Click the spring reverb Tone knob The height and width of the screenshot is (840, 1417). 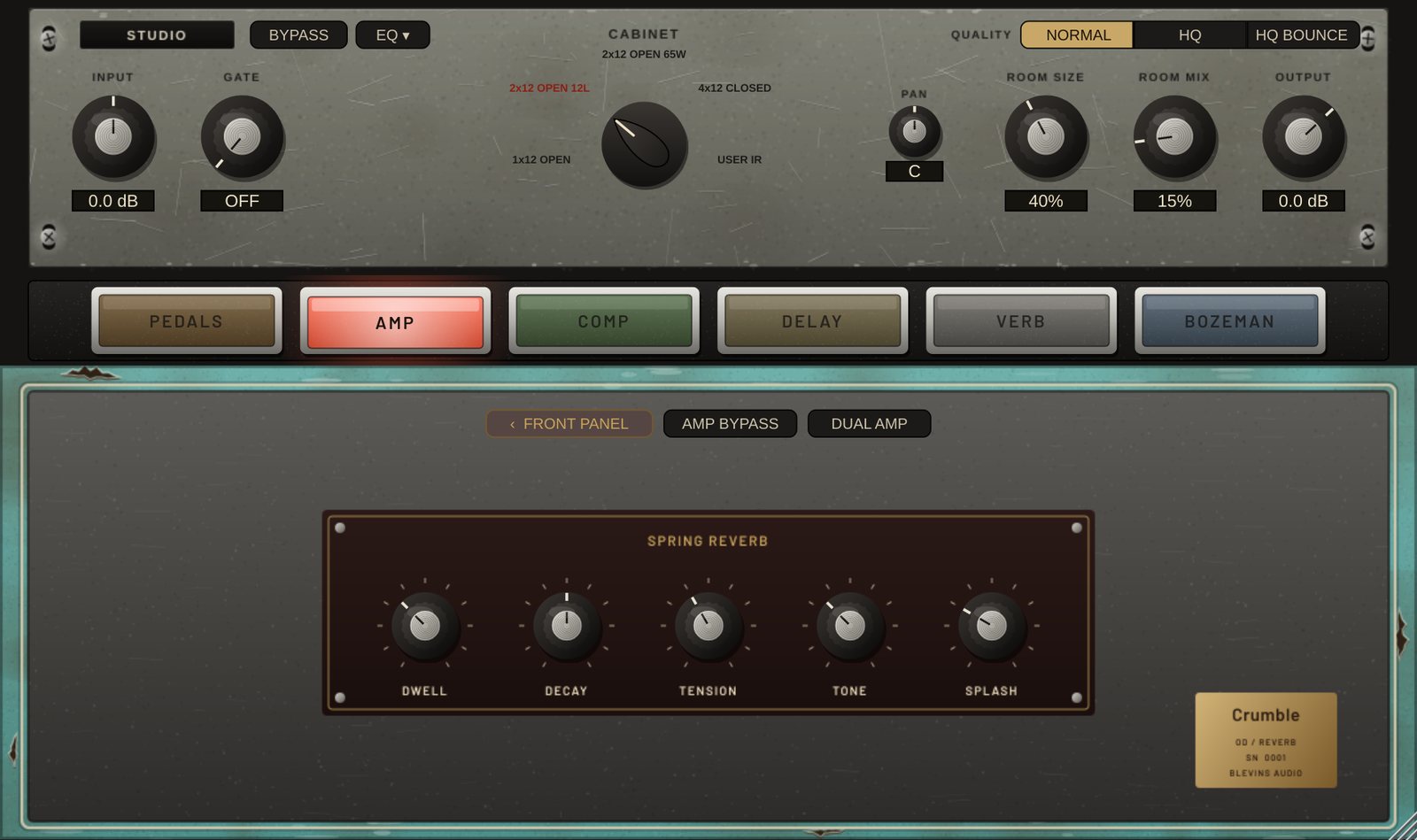pos(850,626)
